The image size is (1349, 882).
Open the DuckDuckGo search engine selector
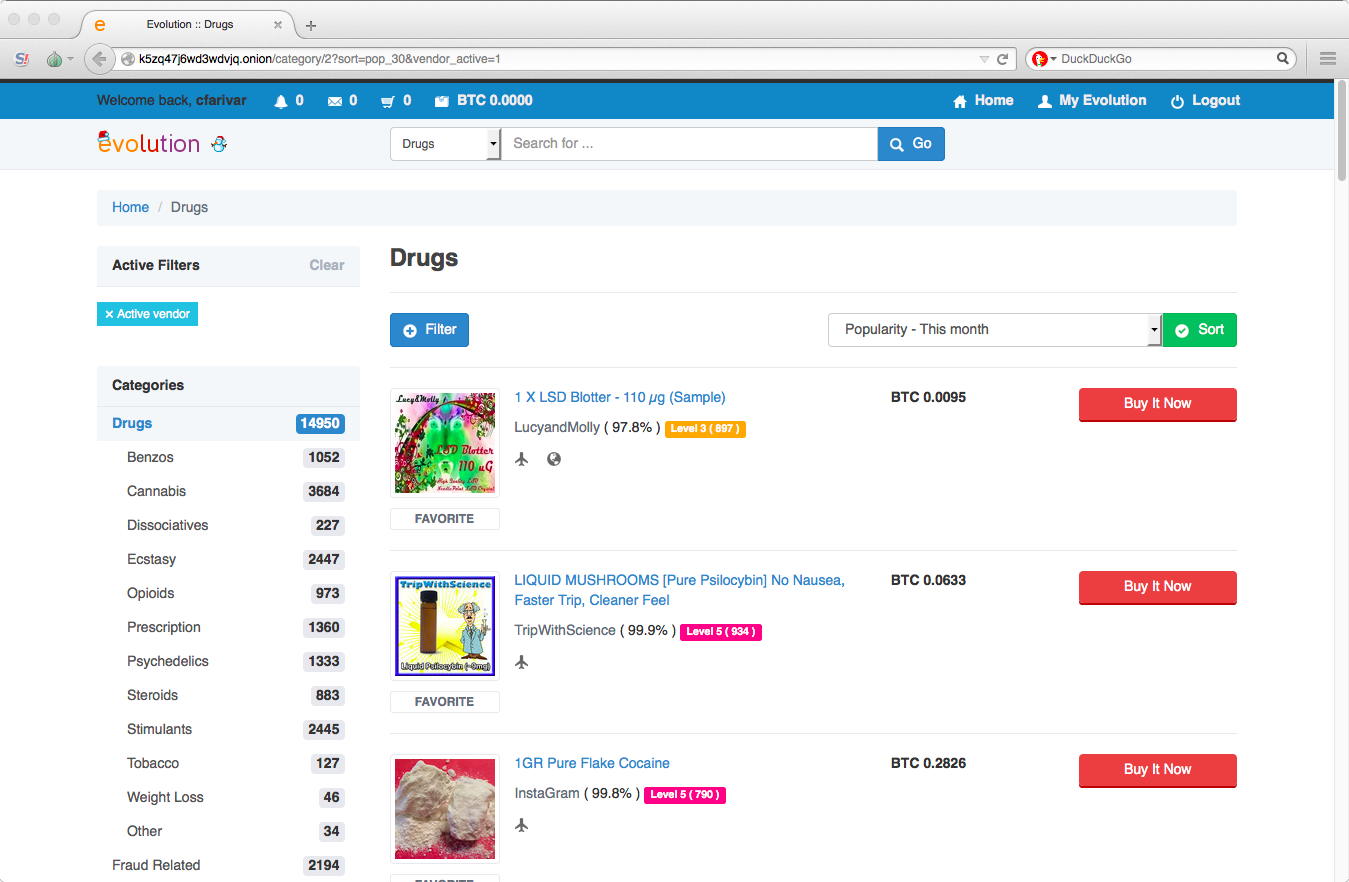pos(1042,59)
